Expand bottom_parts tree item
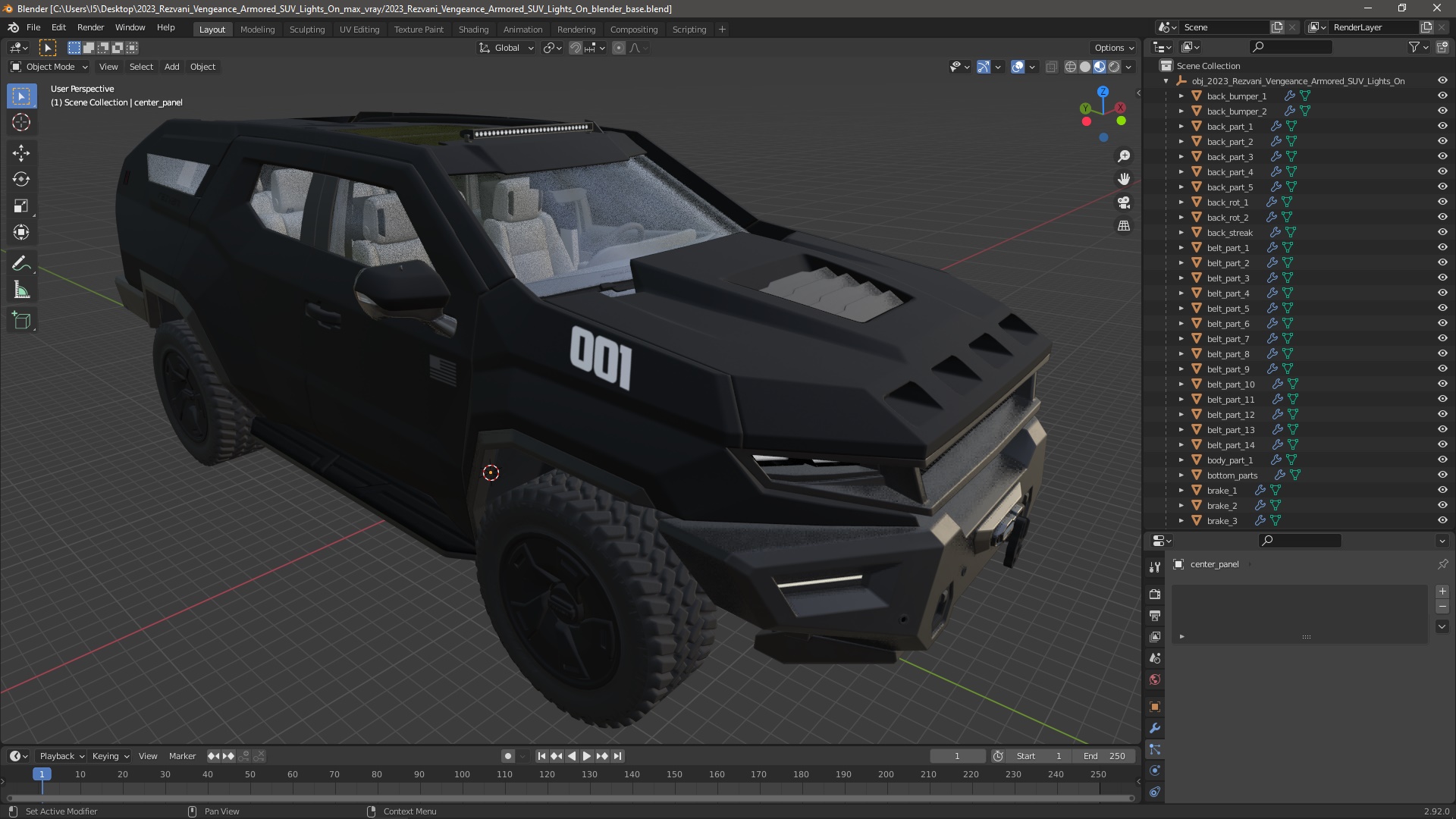 click(x=1181, y=475)
